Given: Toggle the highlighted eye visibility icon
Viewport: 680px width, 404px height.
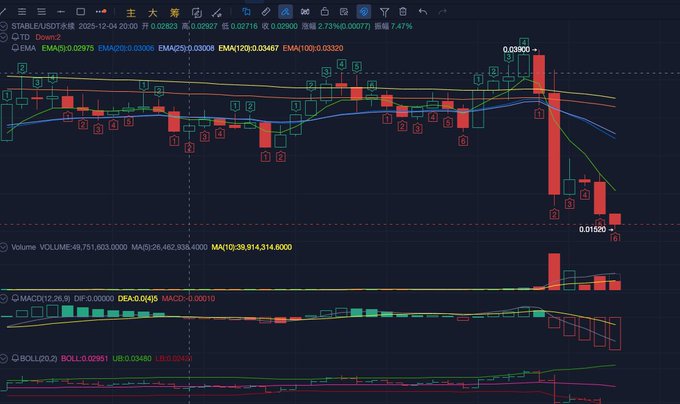Looking at the screenshot, I should pos(363,11).
